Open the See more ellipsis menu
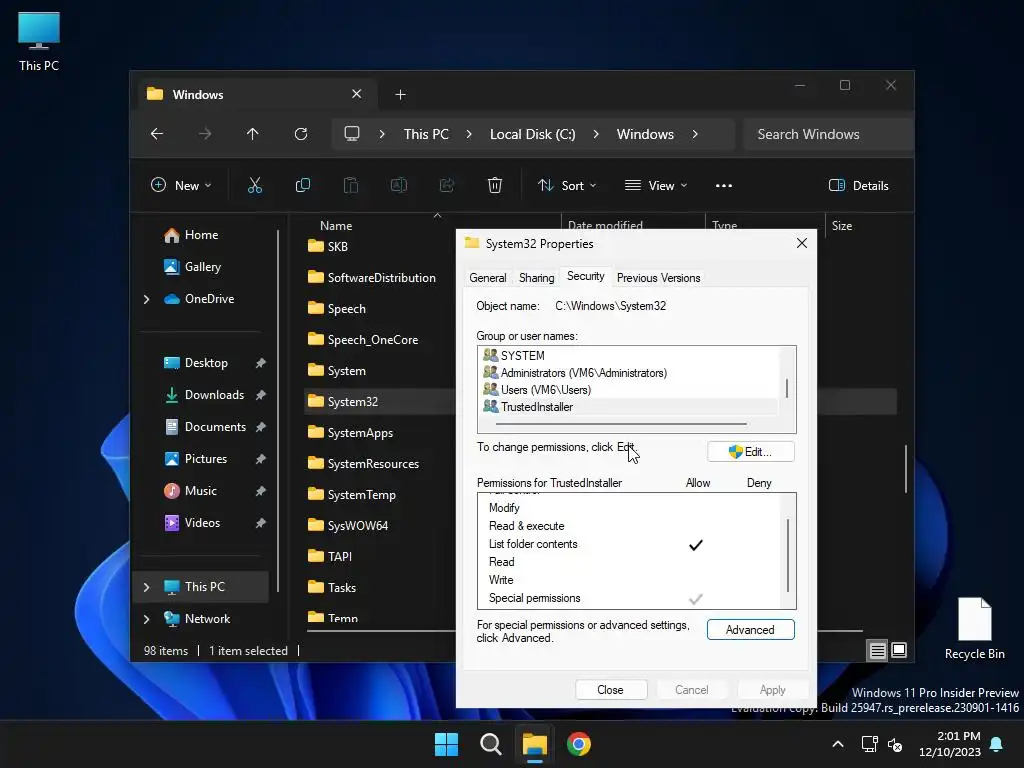1024x768 pixels. coord(724,185)
